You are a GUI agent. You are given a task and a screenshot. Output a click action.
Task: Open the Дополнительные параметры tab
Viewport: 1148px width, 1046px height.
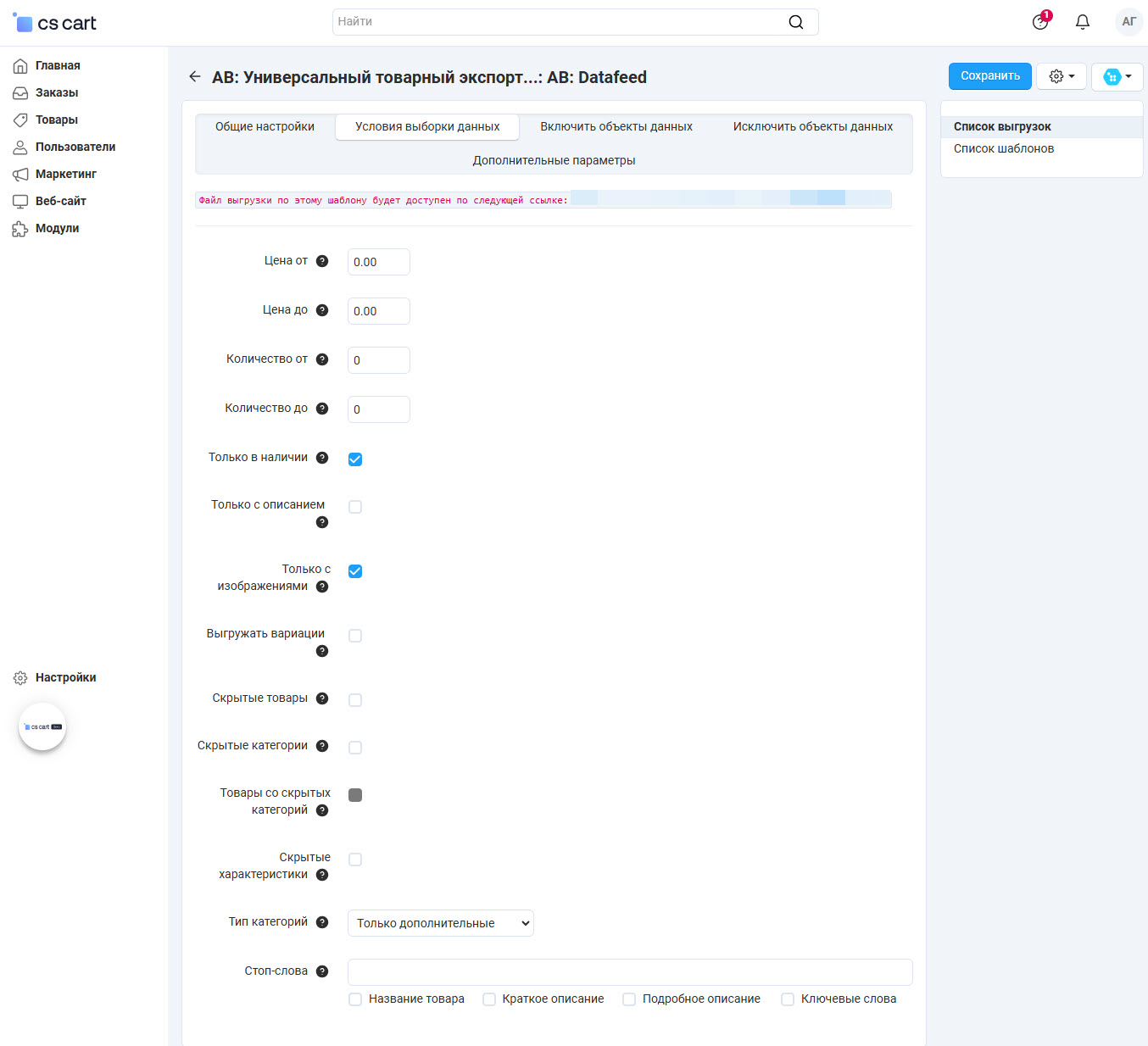[x=554, y=160]
